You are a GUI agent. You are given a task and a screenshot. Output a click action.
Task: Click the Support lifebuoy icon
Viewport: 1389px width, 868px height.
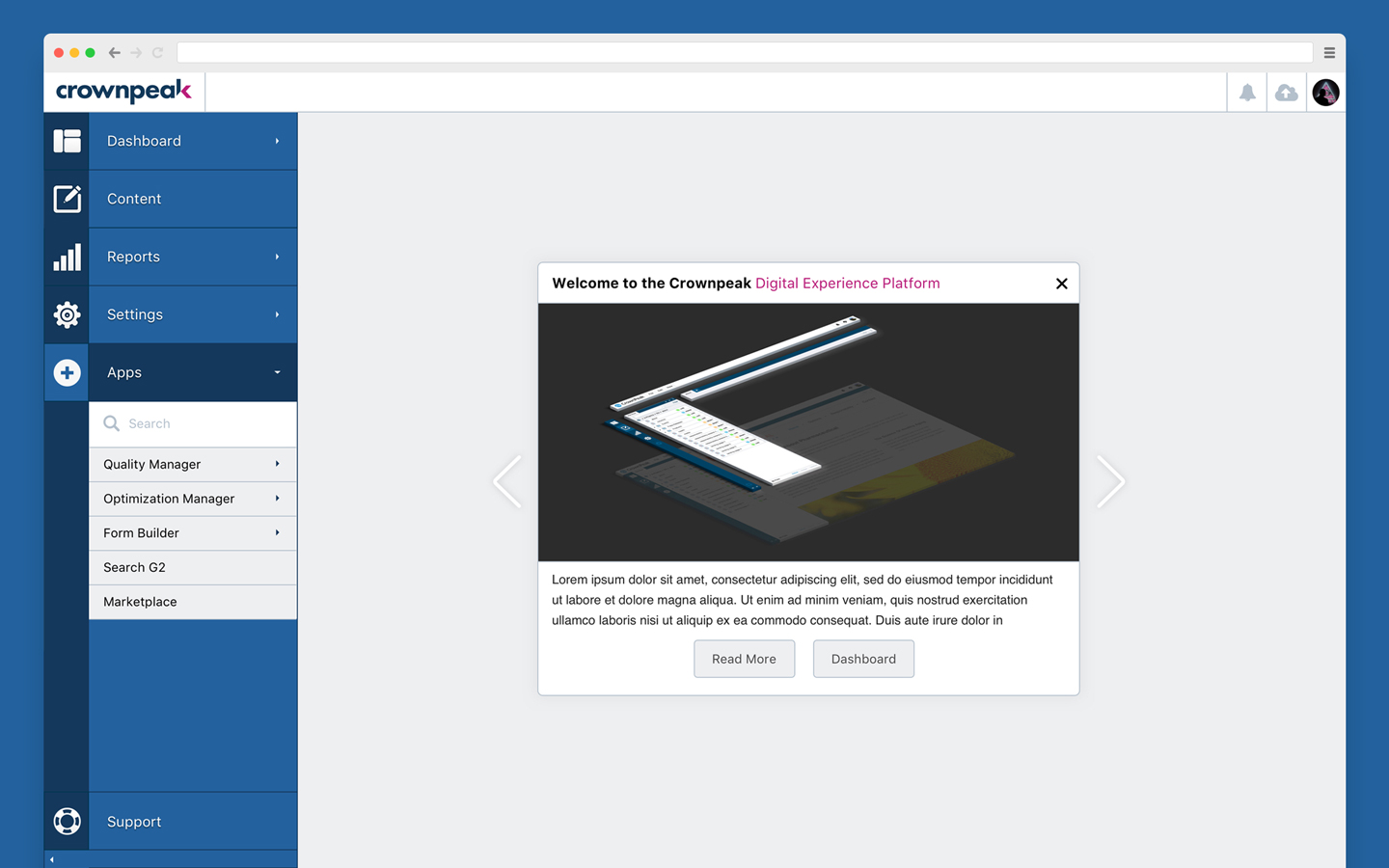click(x=67, y=821)
